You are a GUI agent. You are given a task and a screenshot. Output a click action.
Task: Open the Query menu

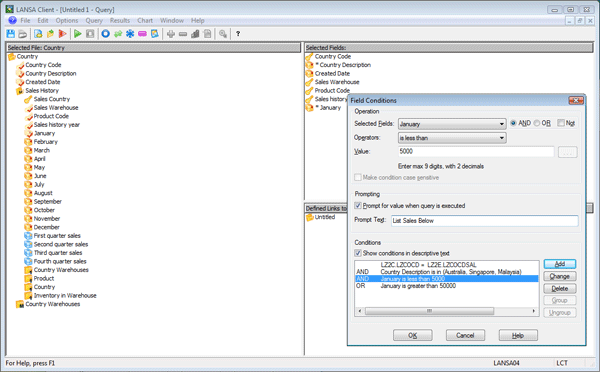[94, 21]
